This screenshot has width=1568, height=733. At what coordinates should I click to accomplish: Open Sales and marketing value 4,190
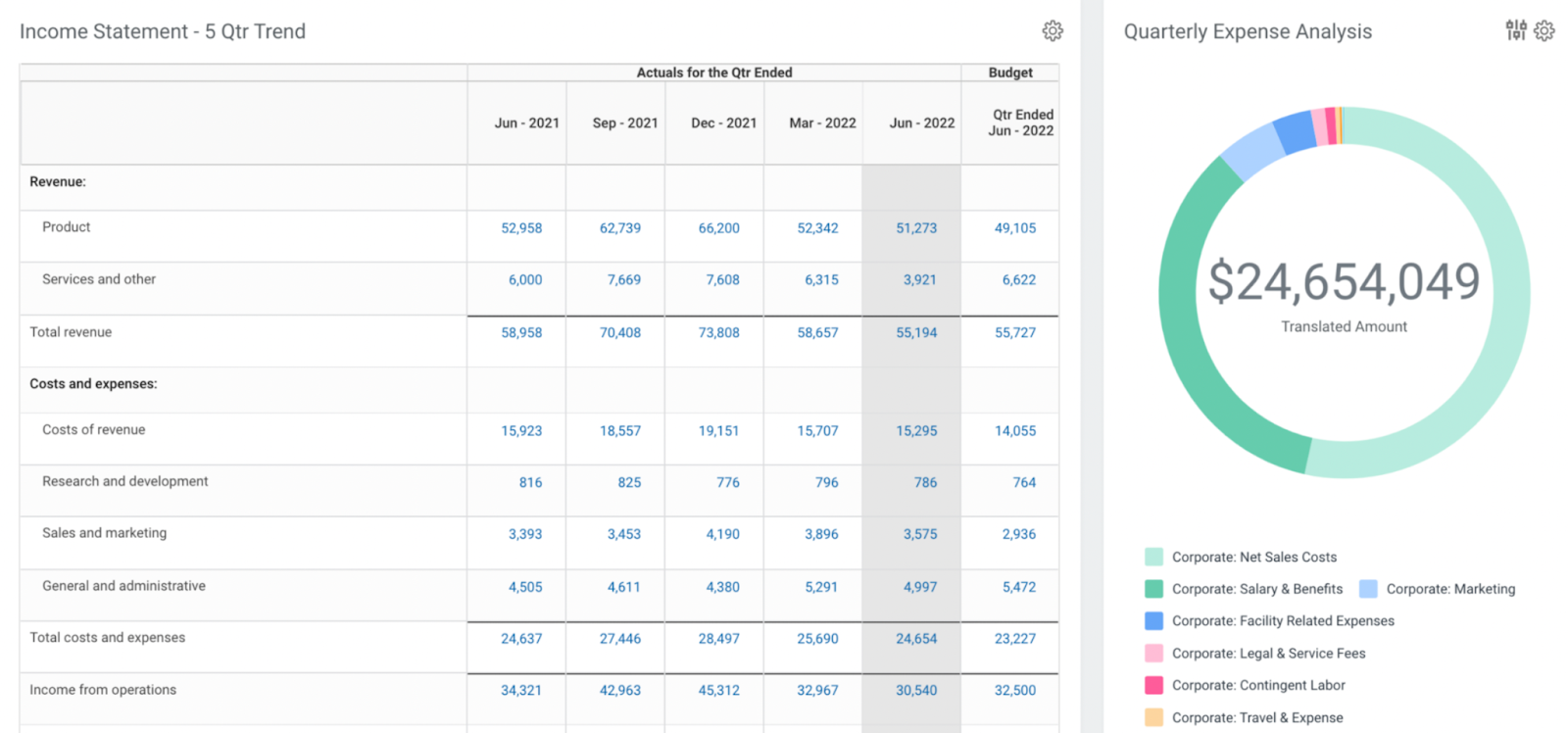723,535
